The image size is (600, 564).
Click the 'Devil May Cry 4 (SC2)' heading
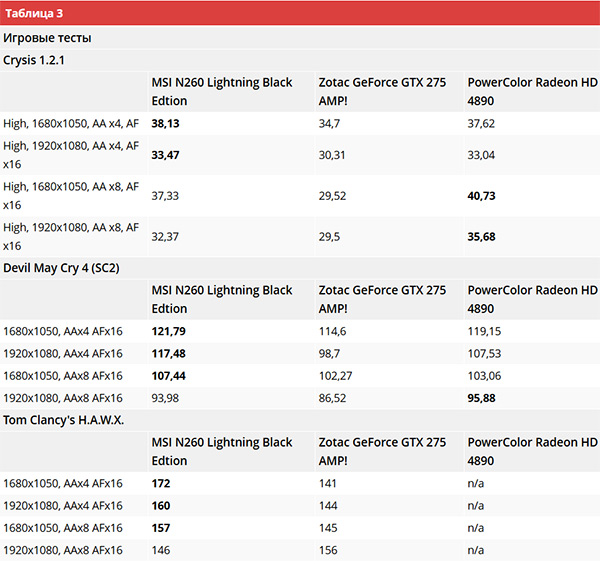coord(61,268)
